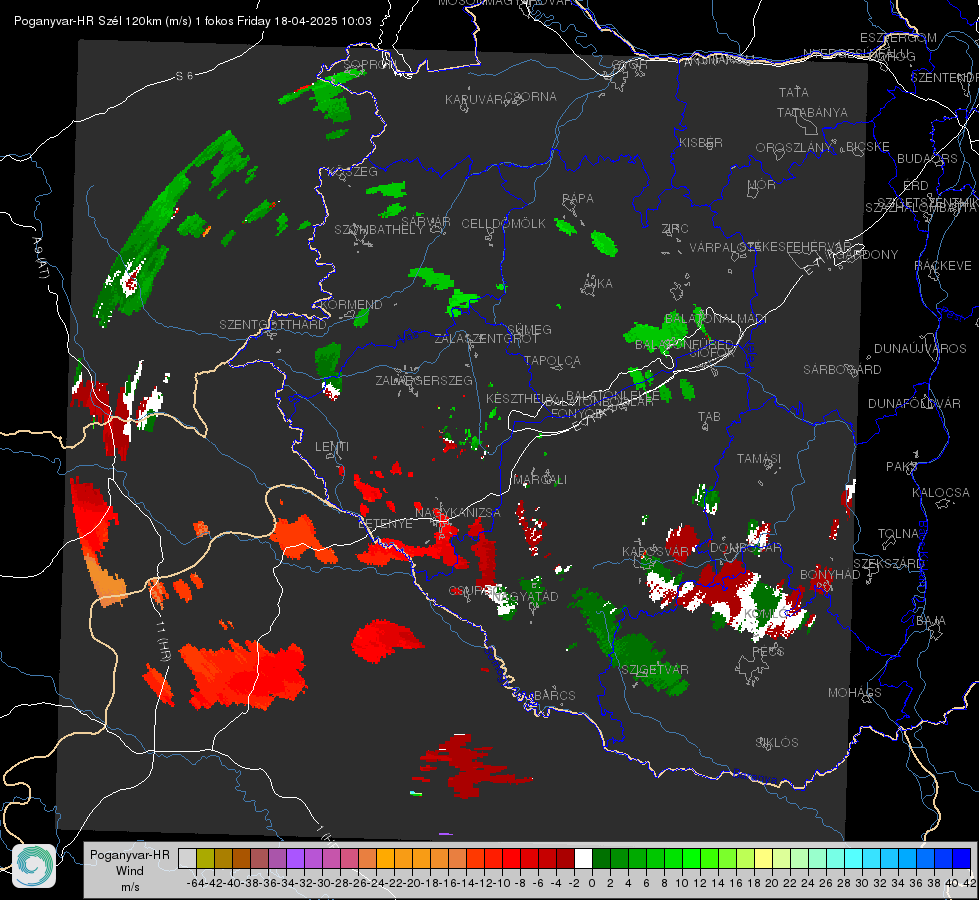Select the KAPUVÁR city label

coord(474,100)
